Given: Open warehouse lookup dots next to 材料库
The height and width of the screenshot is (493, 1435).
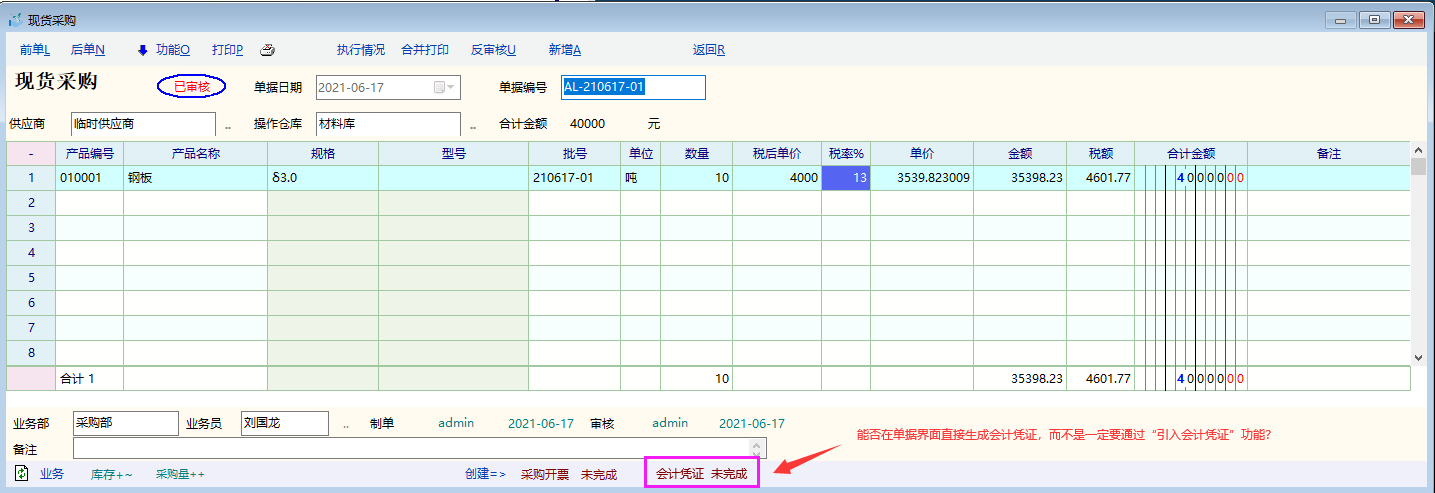Looking at the screenshot, I should point(473,125).
